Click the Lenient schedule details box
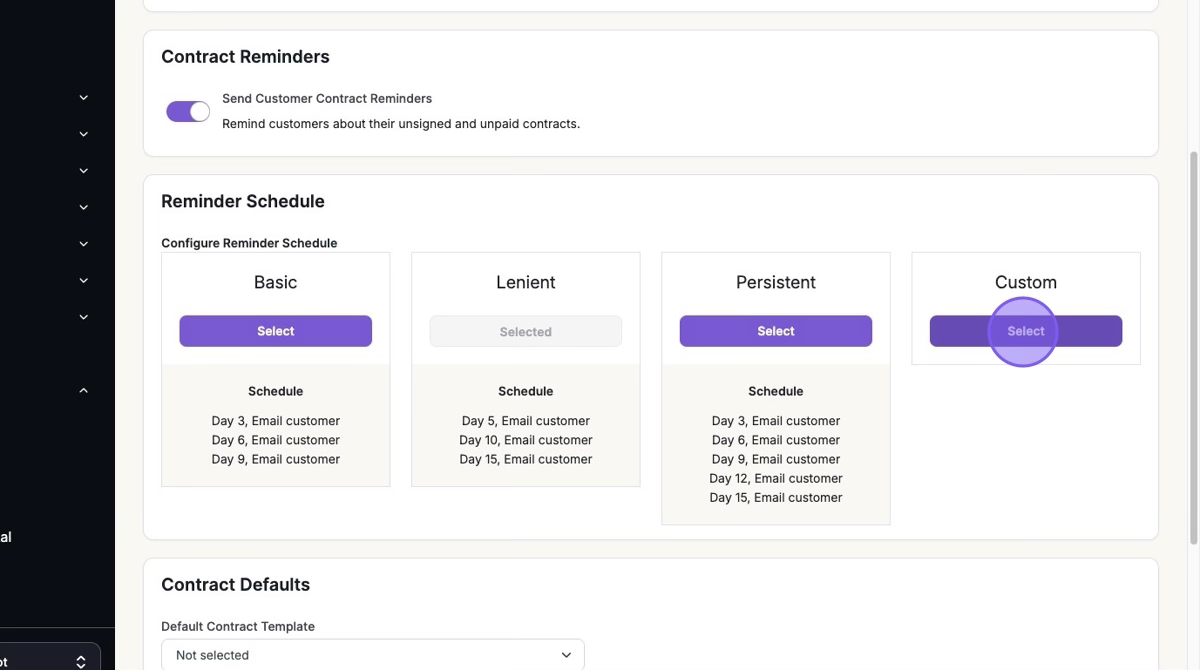Screen dimensions: 1200x670 tap(525, 426)
